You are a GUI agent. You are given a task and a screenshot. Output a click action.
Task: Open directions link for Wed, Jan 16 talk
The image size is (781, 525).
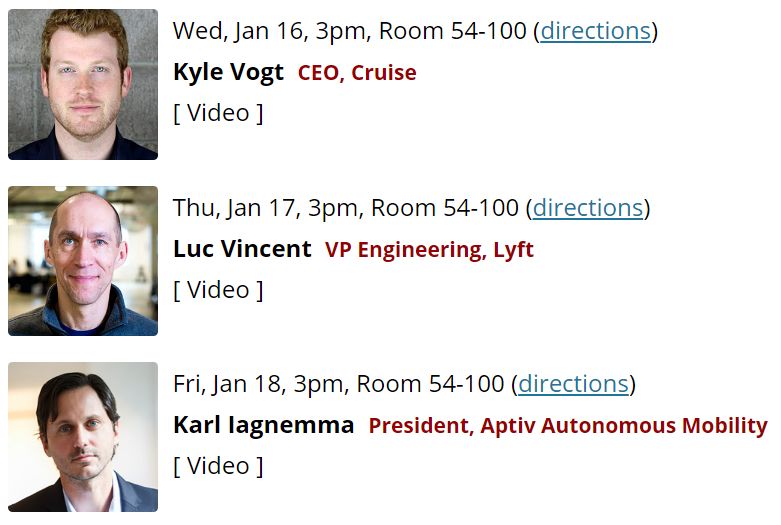pos(595,31)
